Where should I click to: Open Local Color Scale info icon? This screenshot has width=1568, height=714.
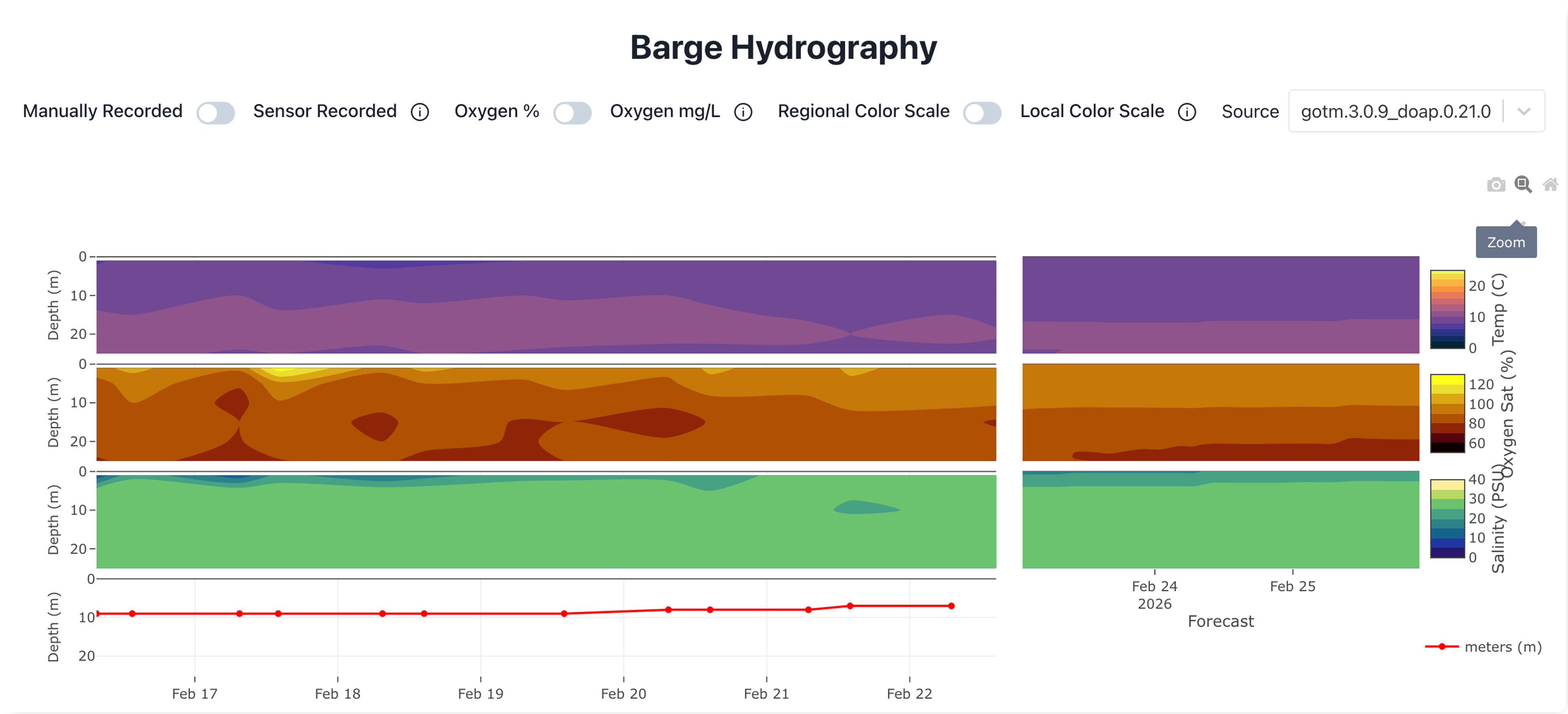[1187, 112]
